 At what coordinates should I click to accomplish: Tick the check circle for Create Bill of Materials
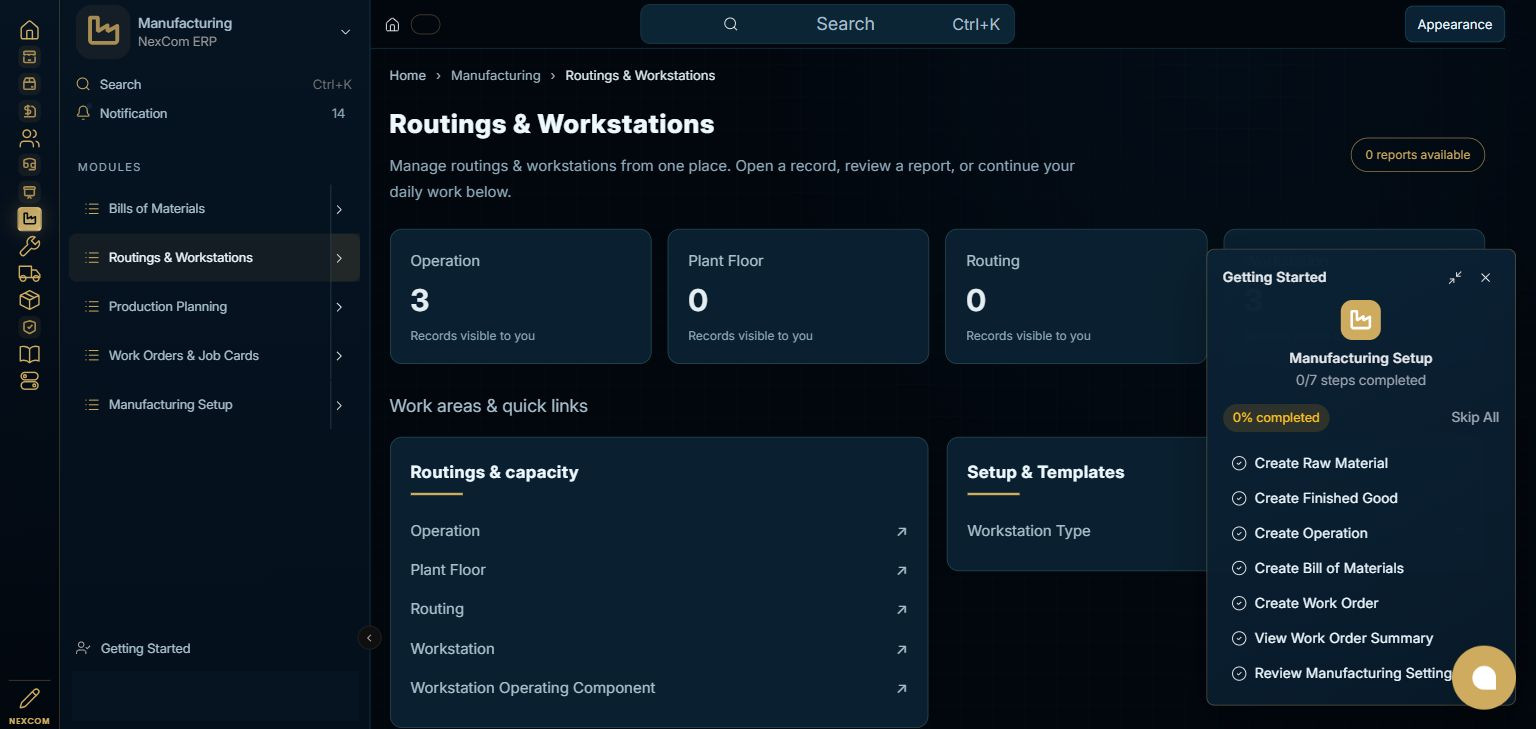point(1239,568)
